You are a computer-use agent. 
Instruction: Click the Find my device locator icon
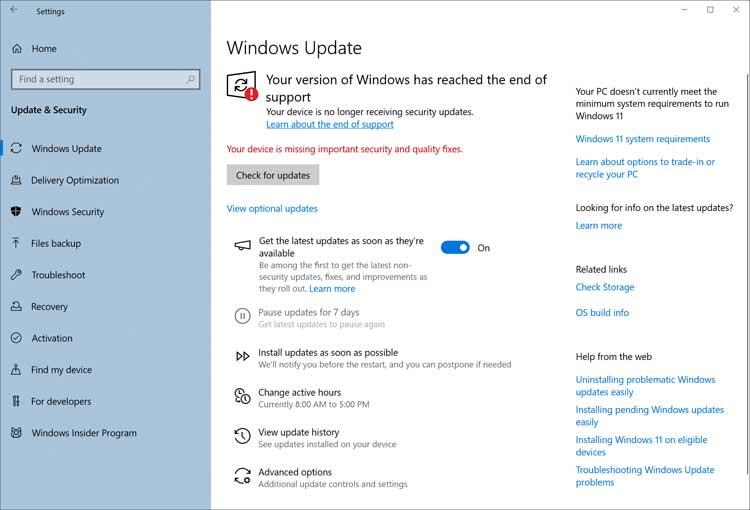(x=16, y=369)
